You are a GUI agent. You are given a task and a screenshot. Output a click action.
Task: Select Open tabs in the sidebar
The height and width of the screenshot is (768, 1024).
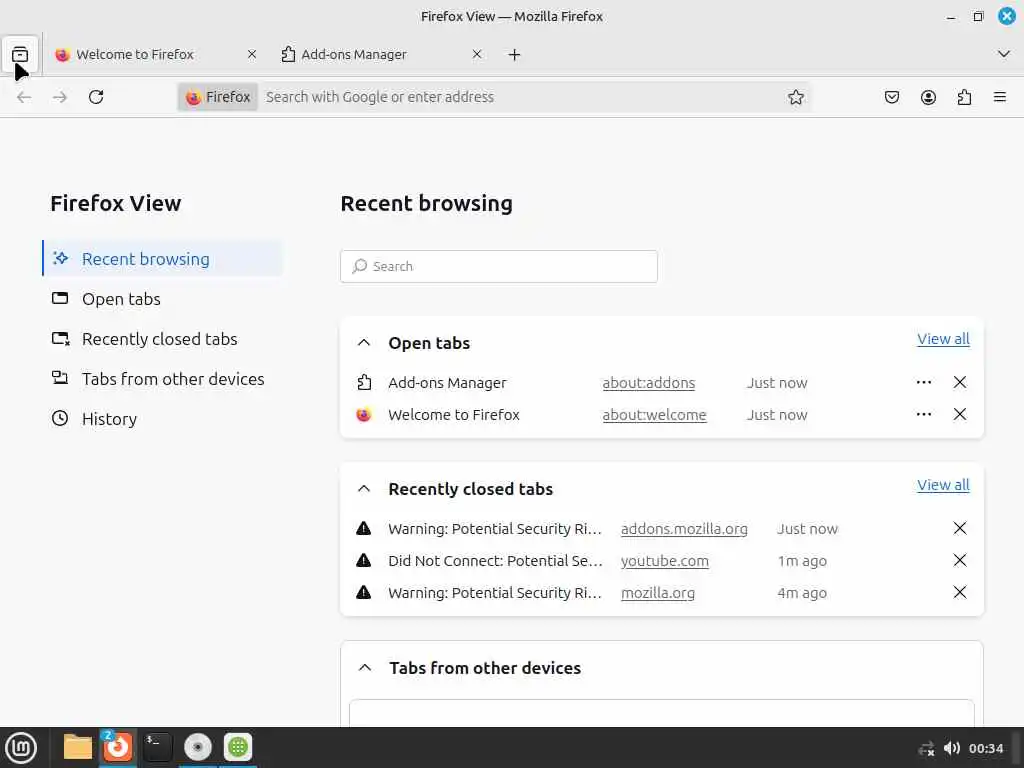(163, 299)
